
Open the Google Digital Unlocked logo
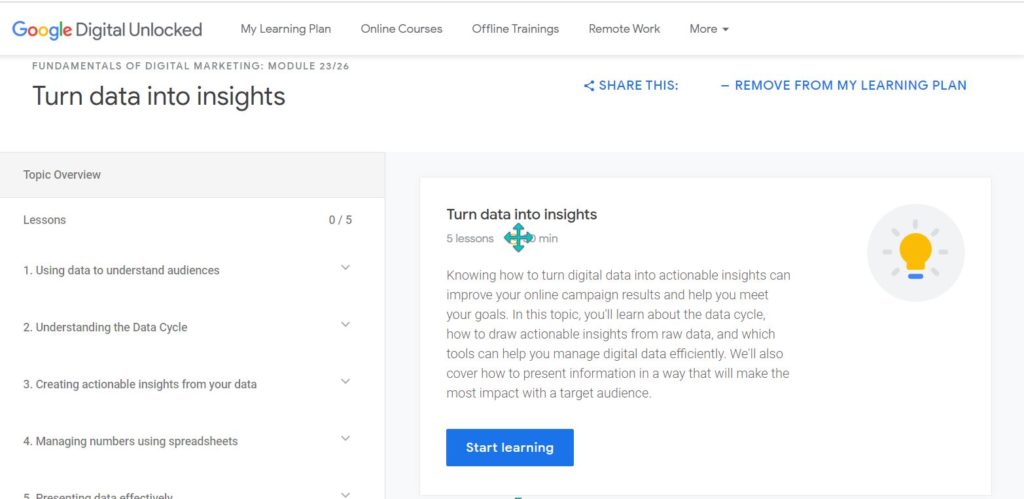[x=107, y=29]
